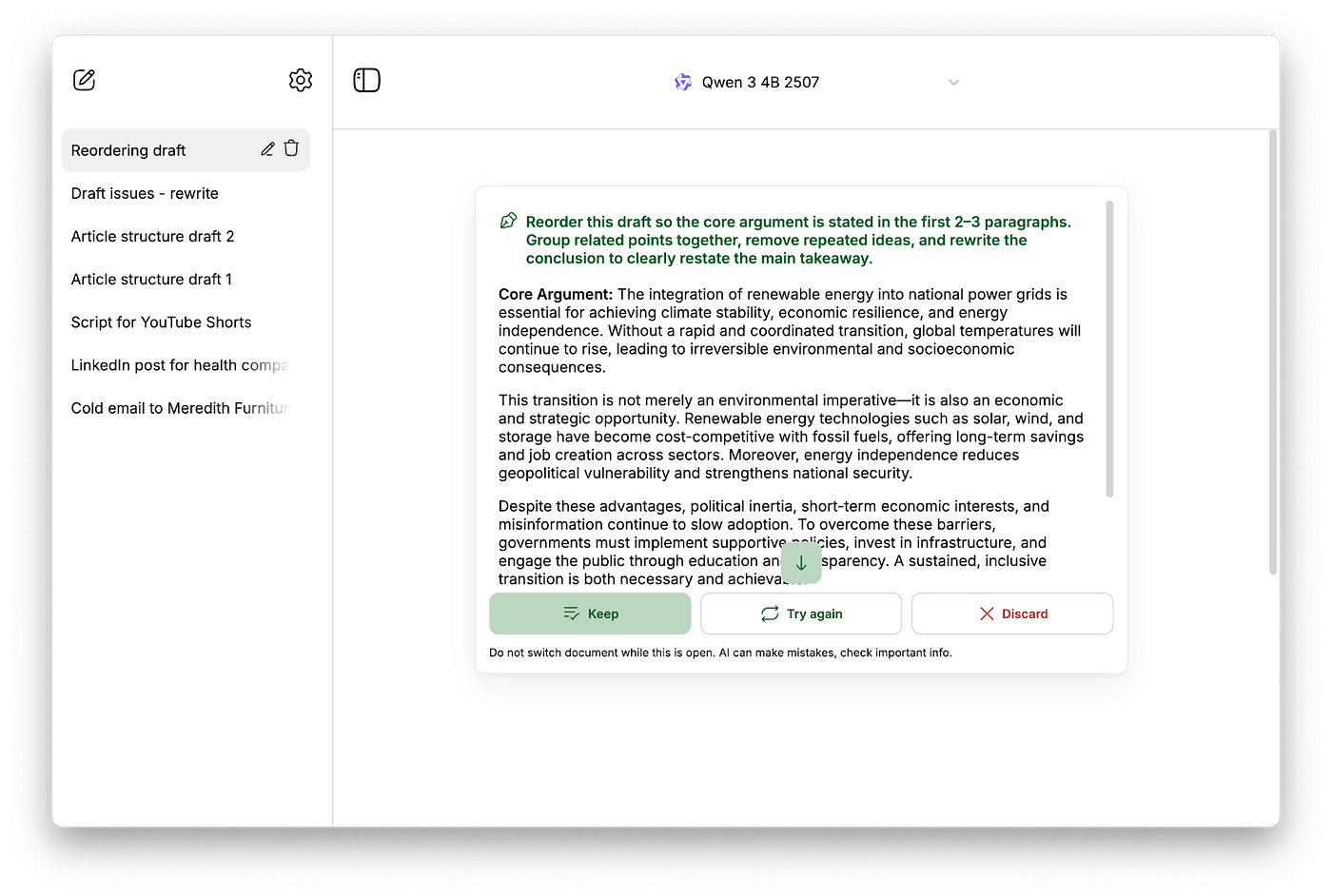Rename the Reordering draft with pencil icon
This screenshot has width=1332, height=896.
click(267, 149)
